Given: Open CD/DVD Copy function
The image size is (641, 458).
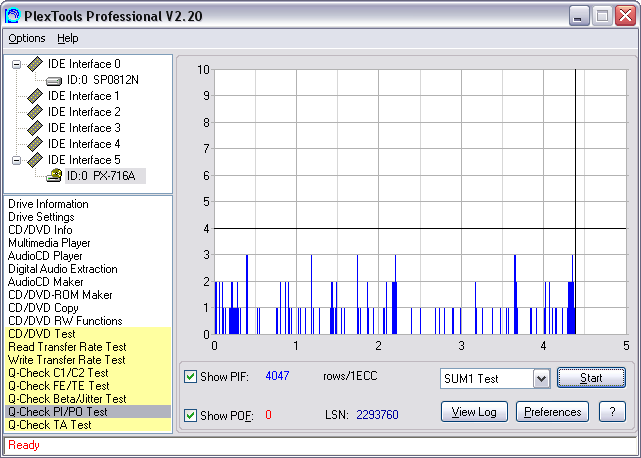Looking at the screenshot, I should pos(43,308).
